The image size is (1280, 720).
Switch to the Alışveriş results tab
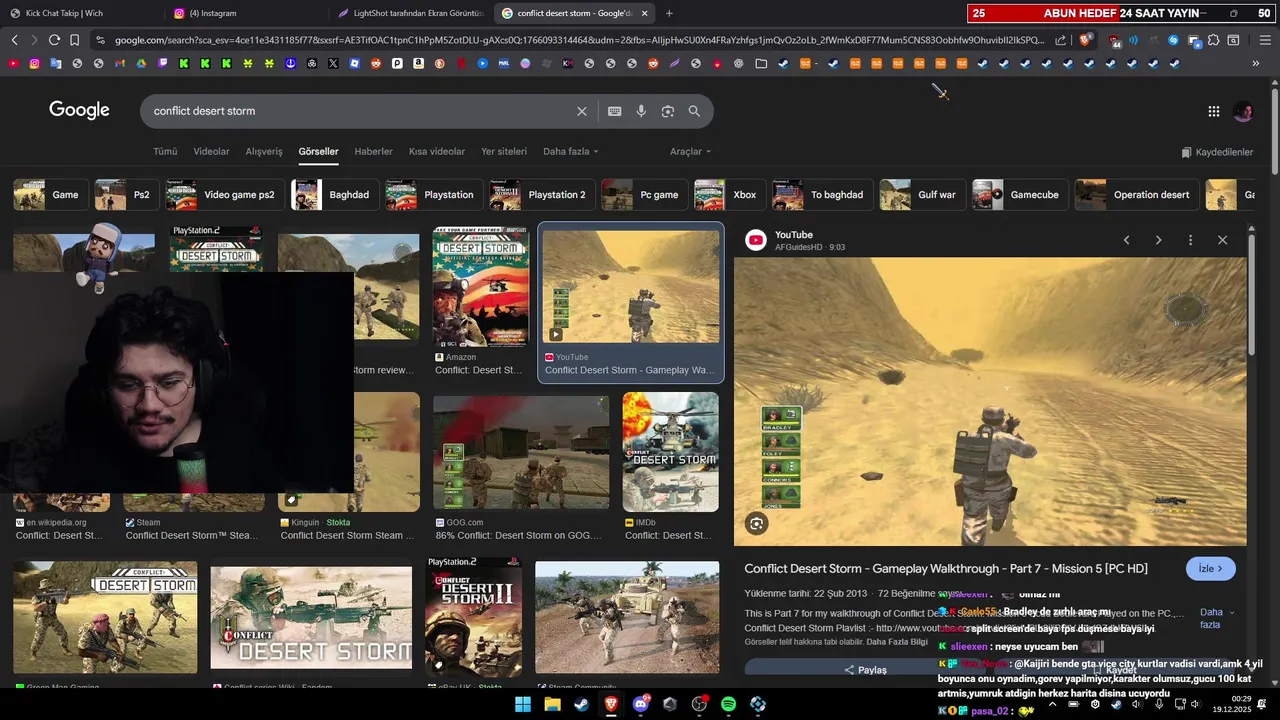pyautogui.click(x=264, y=152)
